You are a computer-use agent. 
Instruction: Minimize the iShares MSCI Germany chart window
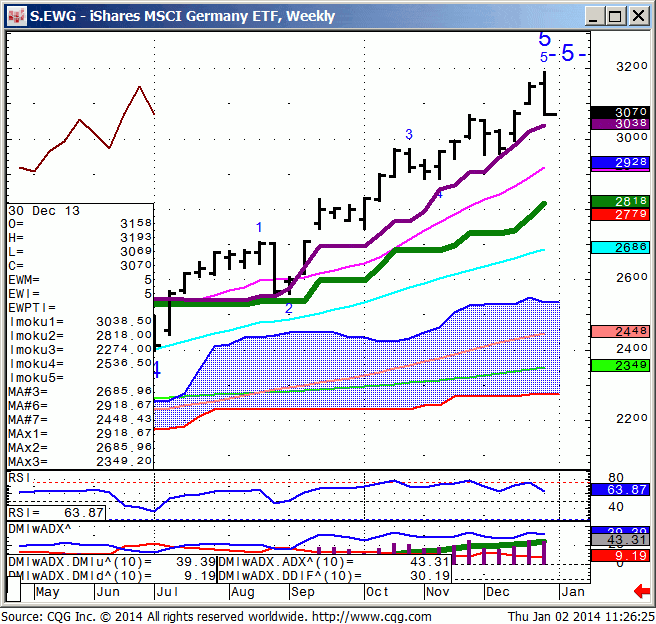(593, 15)
